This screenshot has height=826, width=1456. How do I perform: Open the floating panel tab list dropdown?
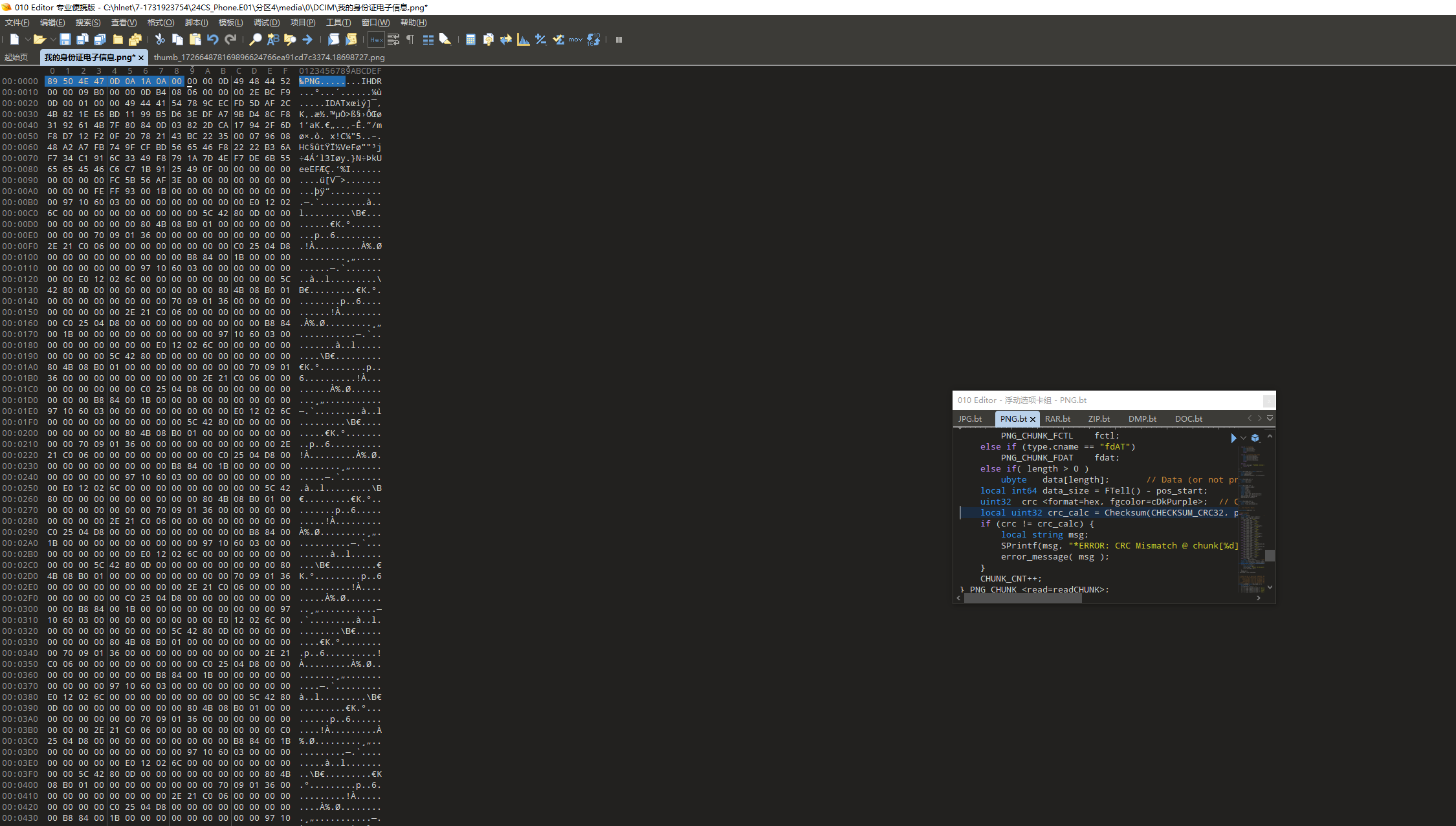[1270, 418]
